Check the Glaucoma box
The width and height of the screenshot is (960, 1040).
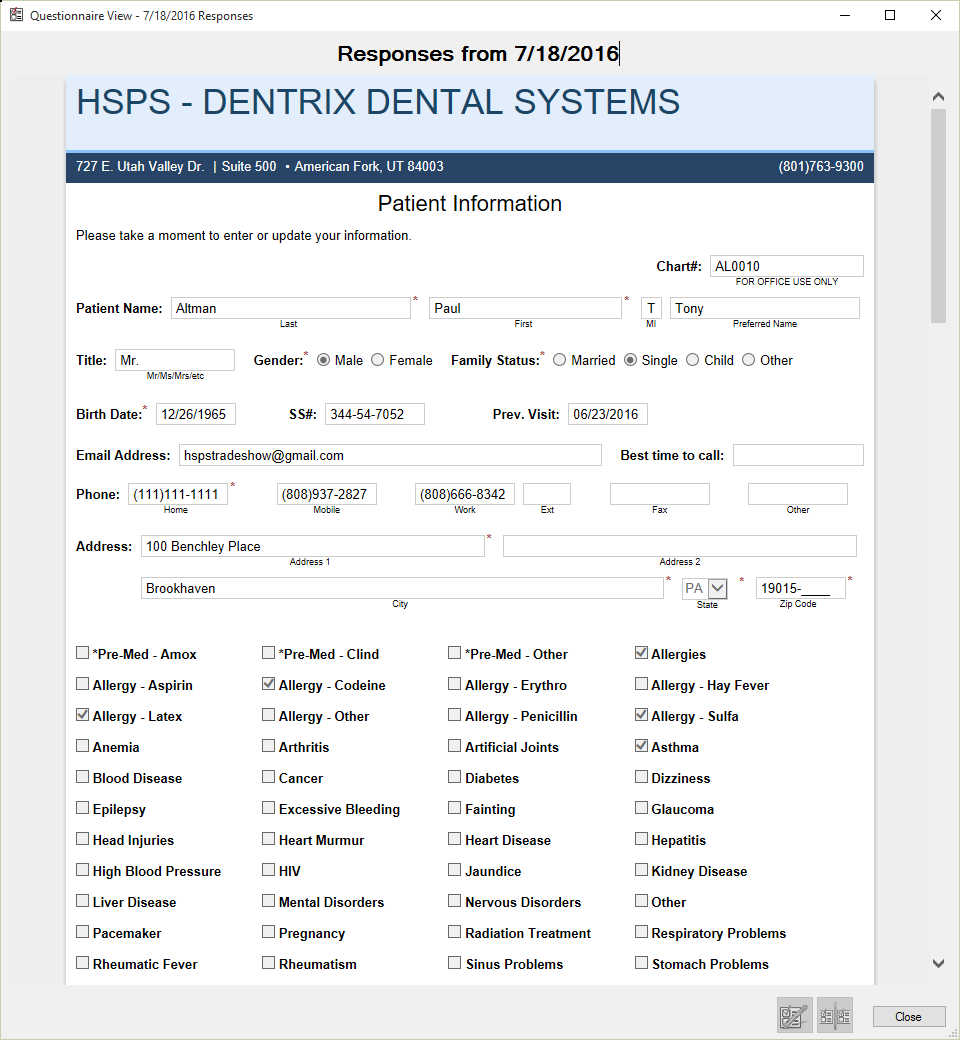point(641,808)
